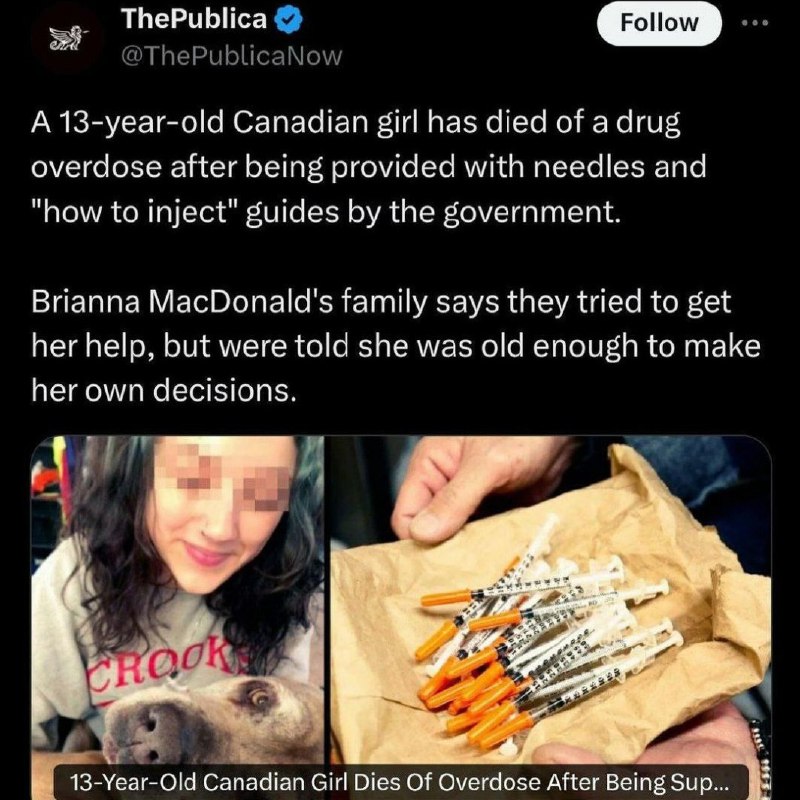Image resolution: width=800 pixels, height=800 pixels.
Task: Click the words "her own decisions."
Action: (164, 390)
